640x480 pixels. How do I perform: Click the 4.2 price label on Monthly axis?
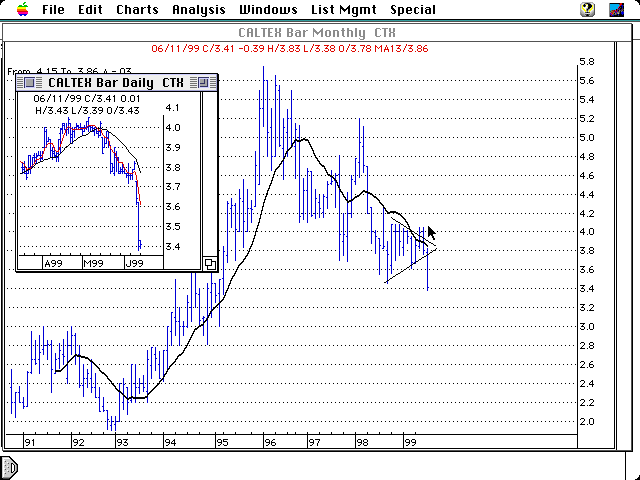coord(587,213)
